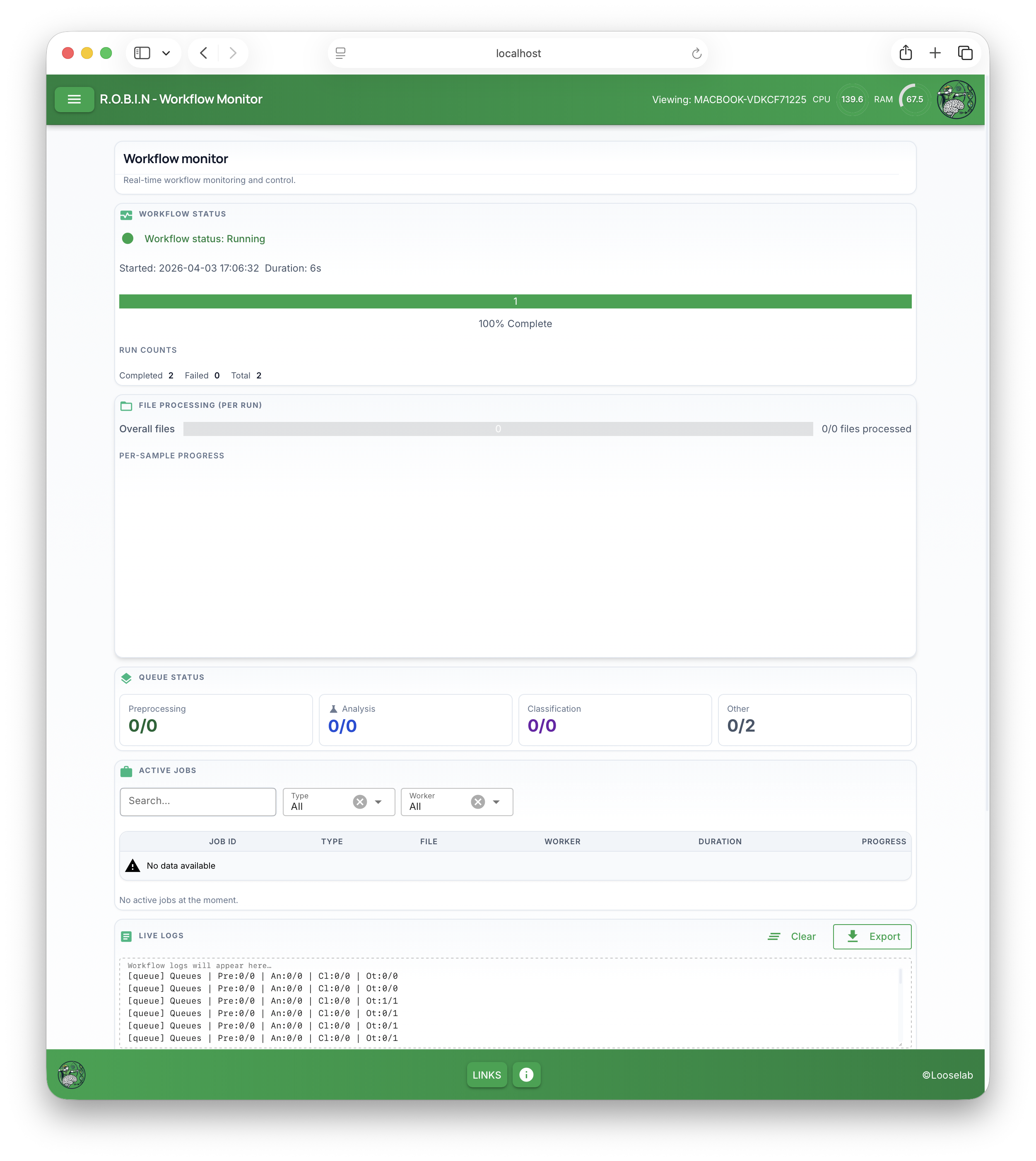Open the hamburger navigation menu
The height and width of the screenshot is (1161, 1036).
tap(74, 99)
